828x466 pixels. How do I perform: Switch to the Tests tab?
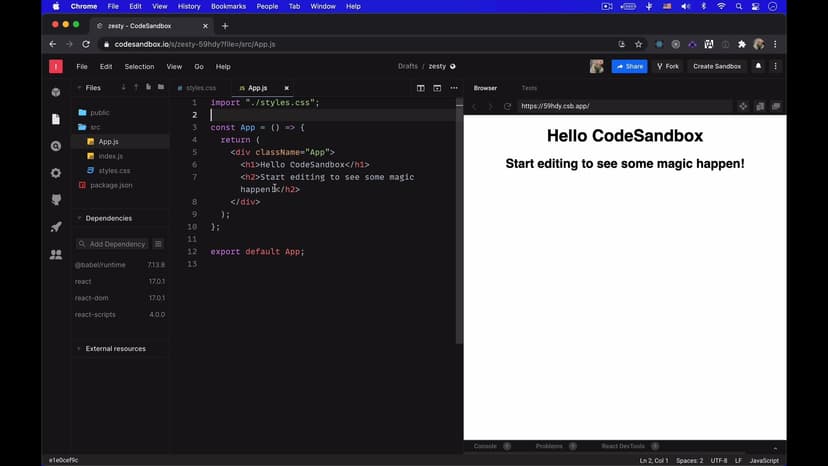click(529, 88)
